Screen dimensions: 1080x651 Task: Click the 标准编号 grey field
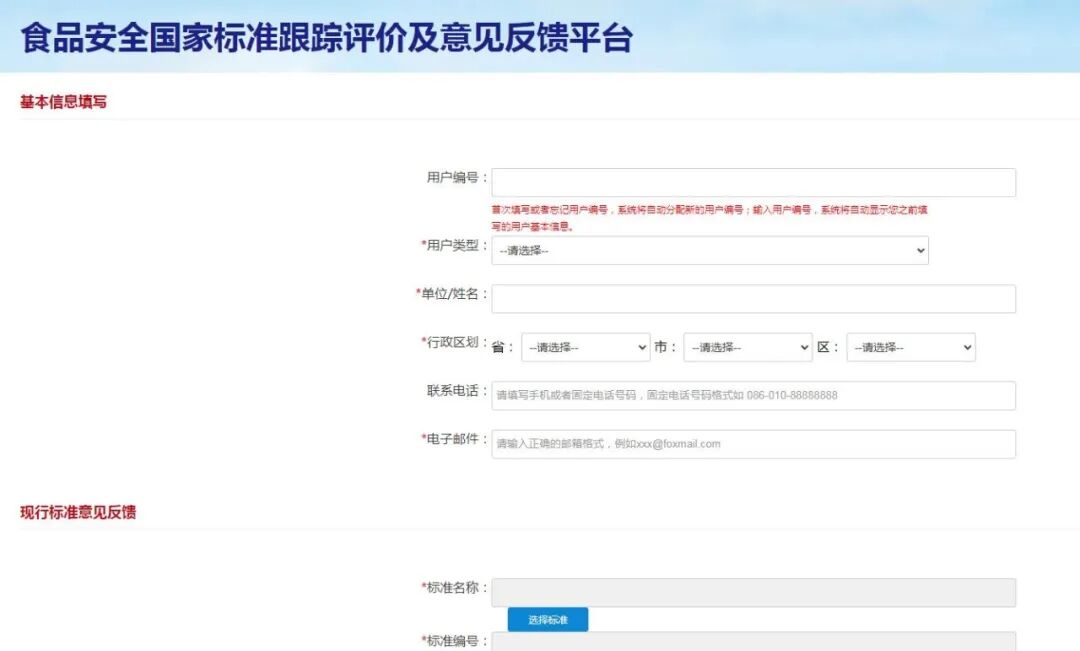point(753,641)
